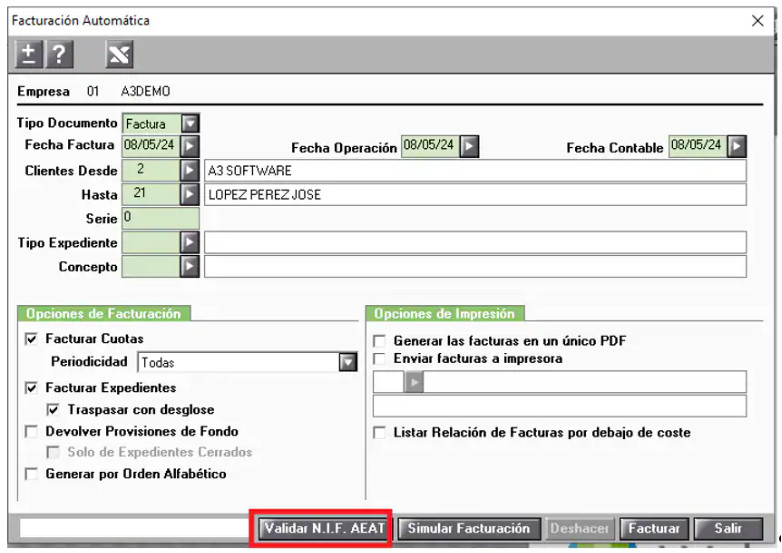Image resolution: width=782 pixels, height=553 pixels.
Task: Open the Fecha Factura date picker arrow
Action: [190, 146]
